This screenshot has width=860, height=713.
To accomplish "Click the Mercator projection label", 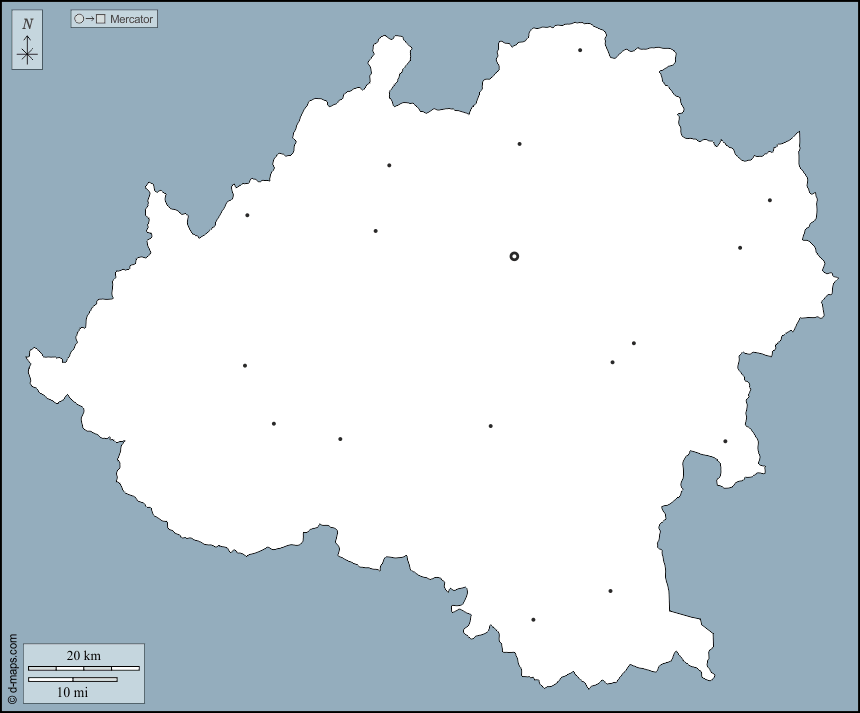I will click(x=131, y=19).
